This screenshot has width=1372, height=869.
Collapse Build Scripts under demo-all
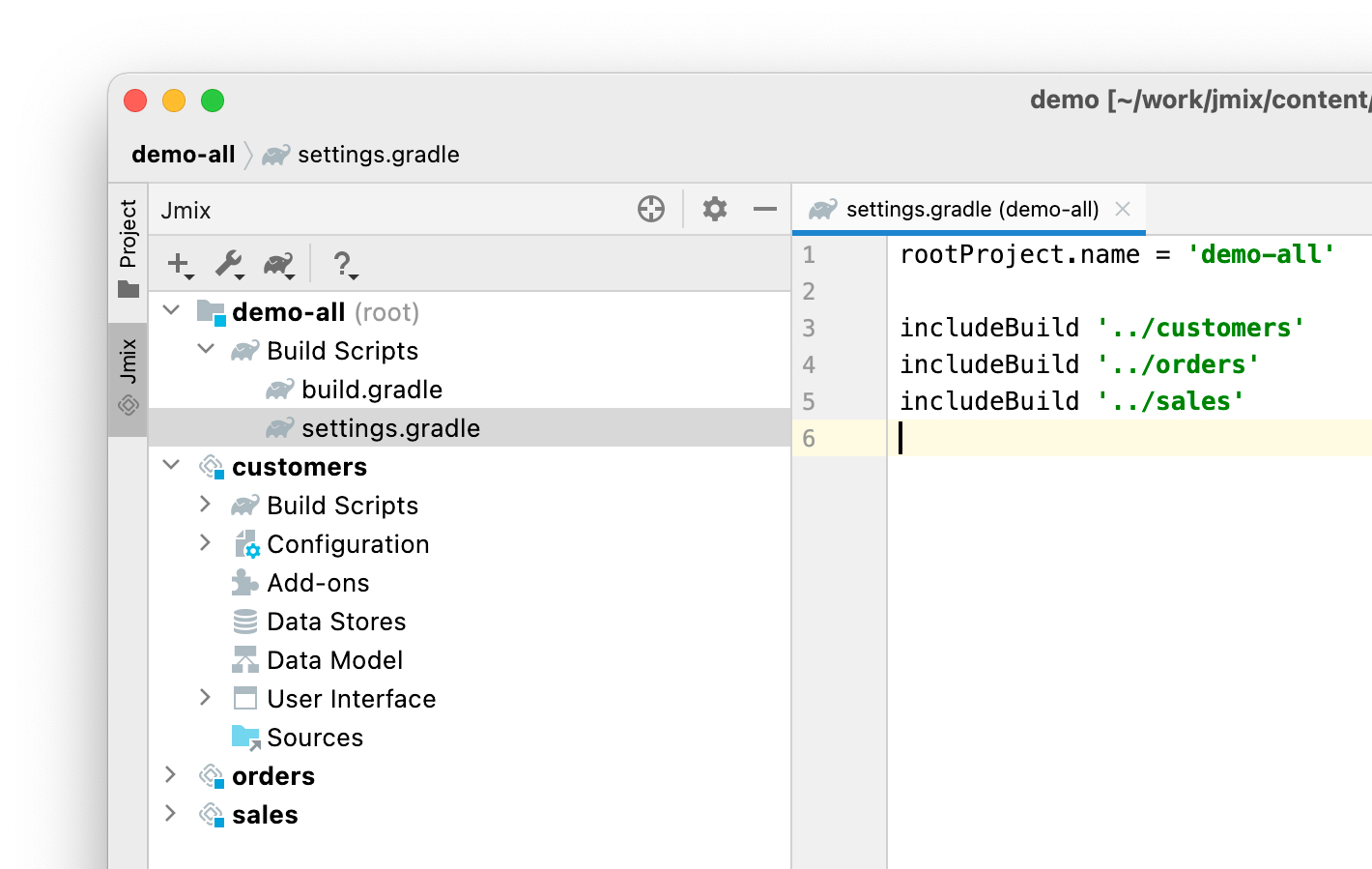206,349
